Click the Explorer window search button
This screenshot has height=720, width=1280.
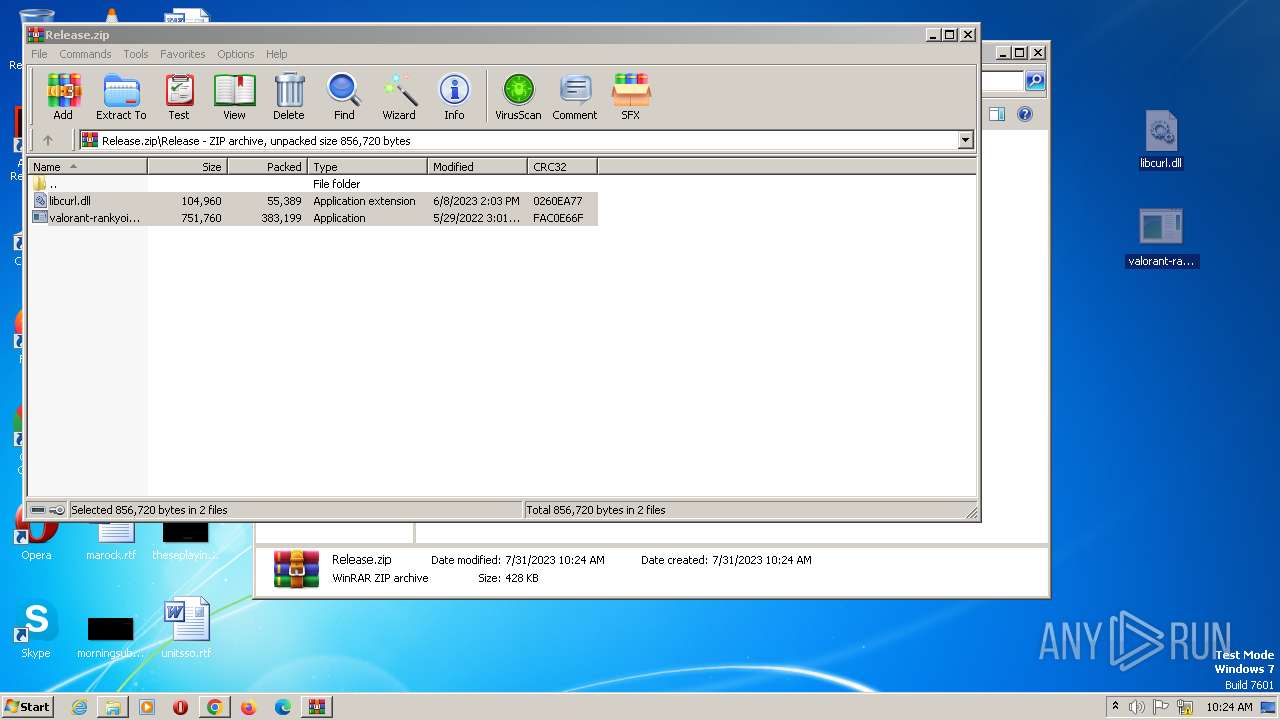point(1035,82)
